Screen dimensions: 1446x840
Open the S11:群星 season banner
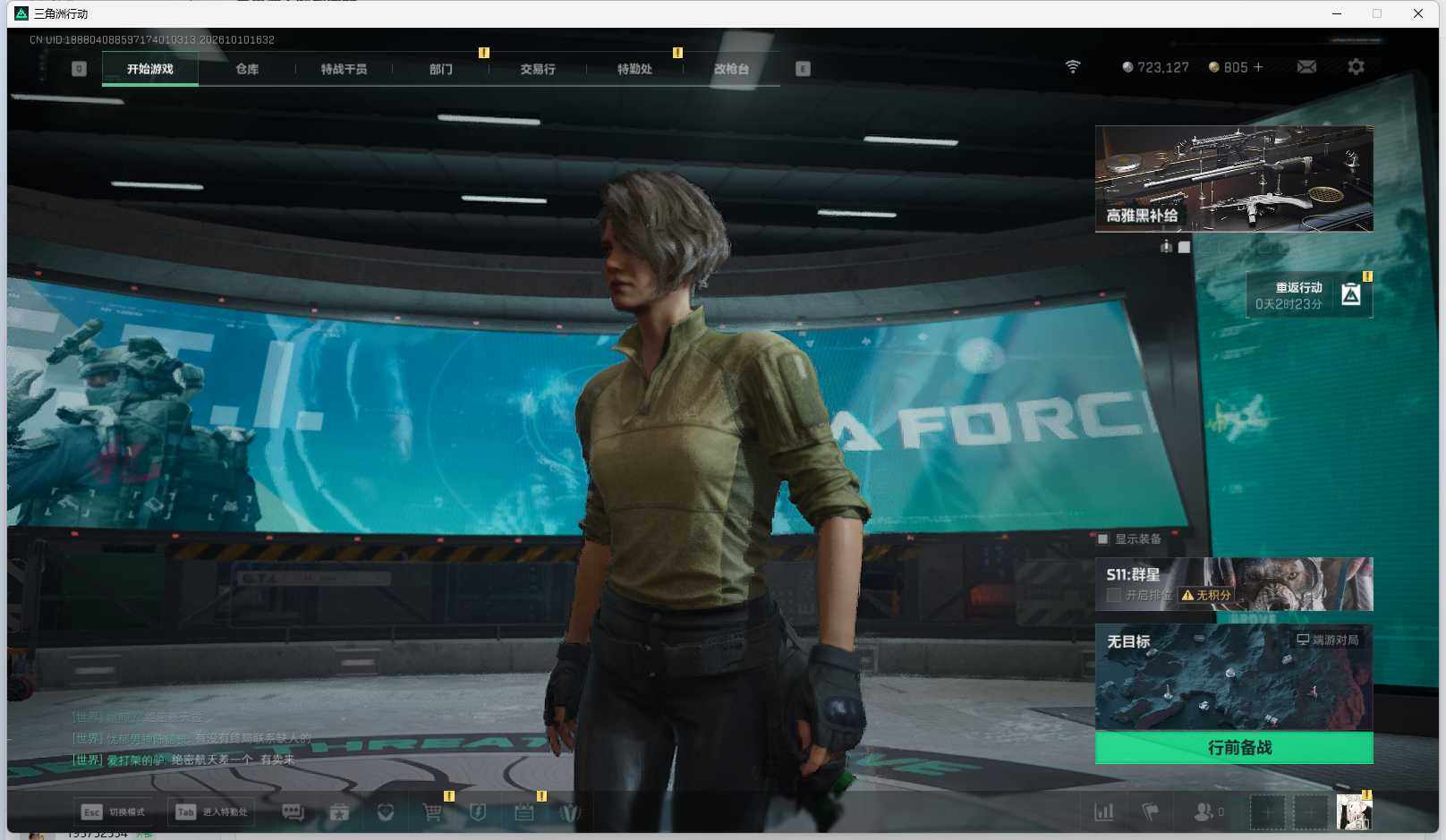(x=1234, y=584)
